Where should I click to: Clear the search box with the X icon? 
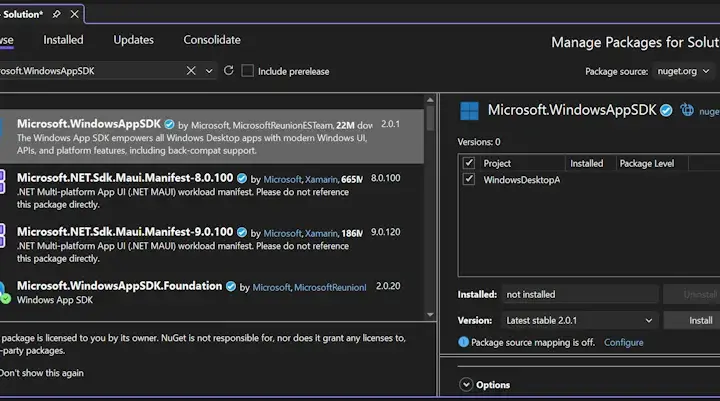(191, 71)
